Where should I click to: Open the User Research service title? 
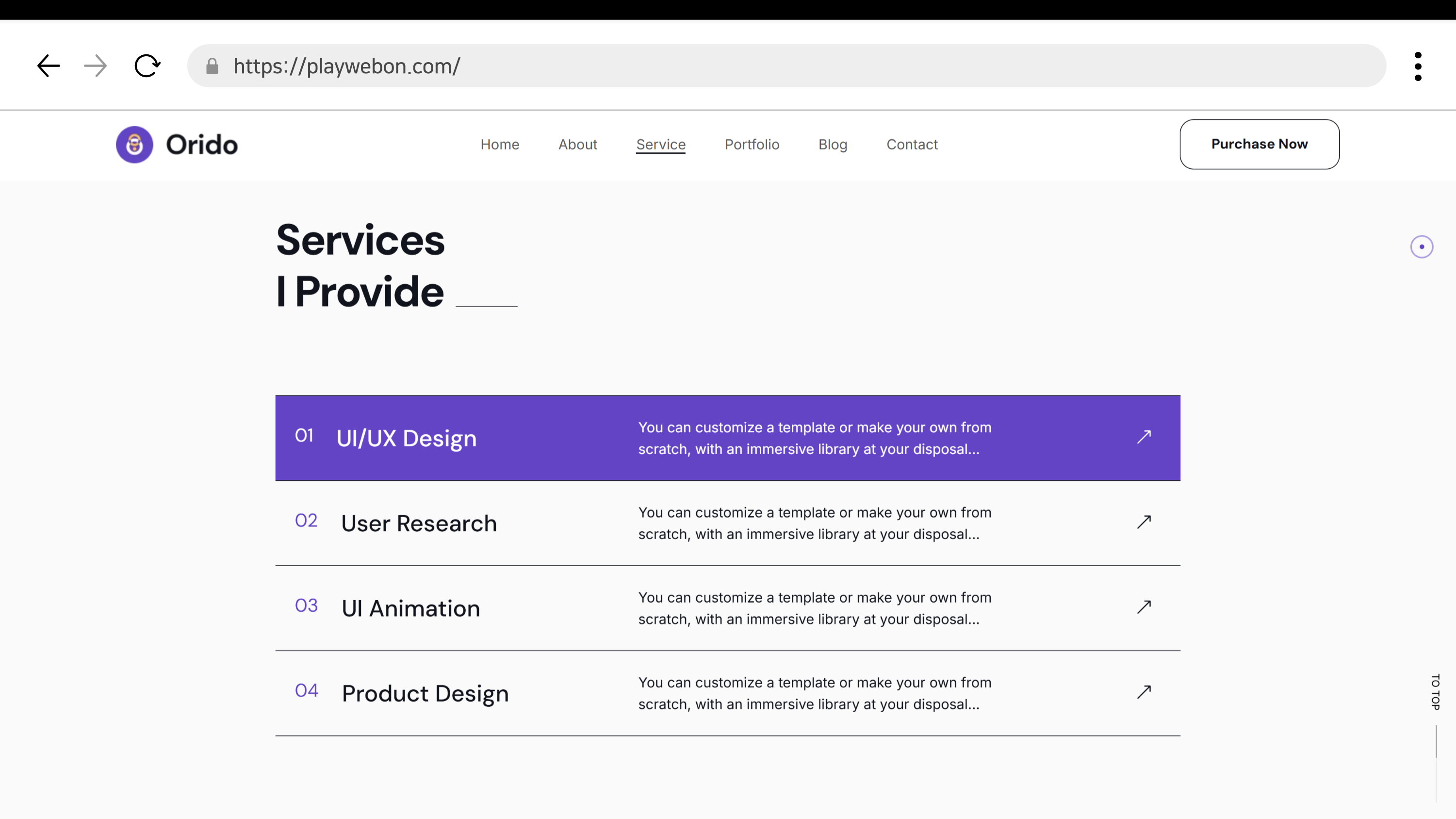pyautogui.click(x=419, y=524)
